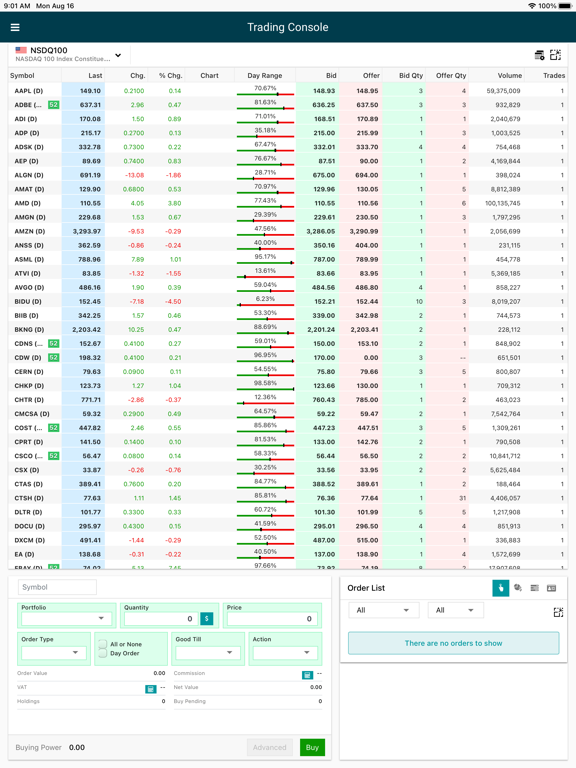Sort by the % Chg. column header
Screen dimensions: 576x768
click(x=170, y=75)
